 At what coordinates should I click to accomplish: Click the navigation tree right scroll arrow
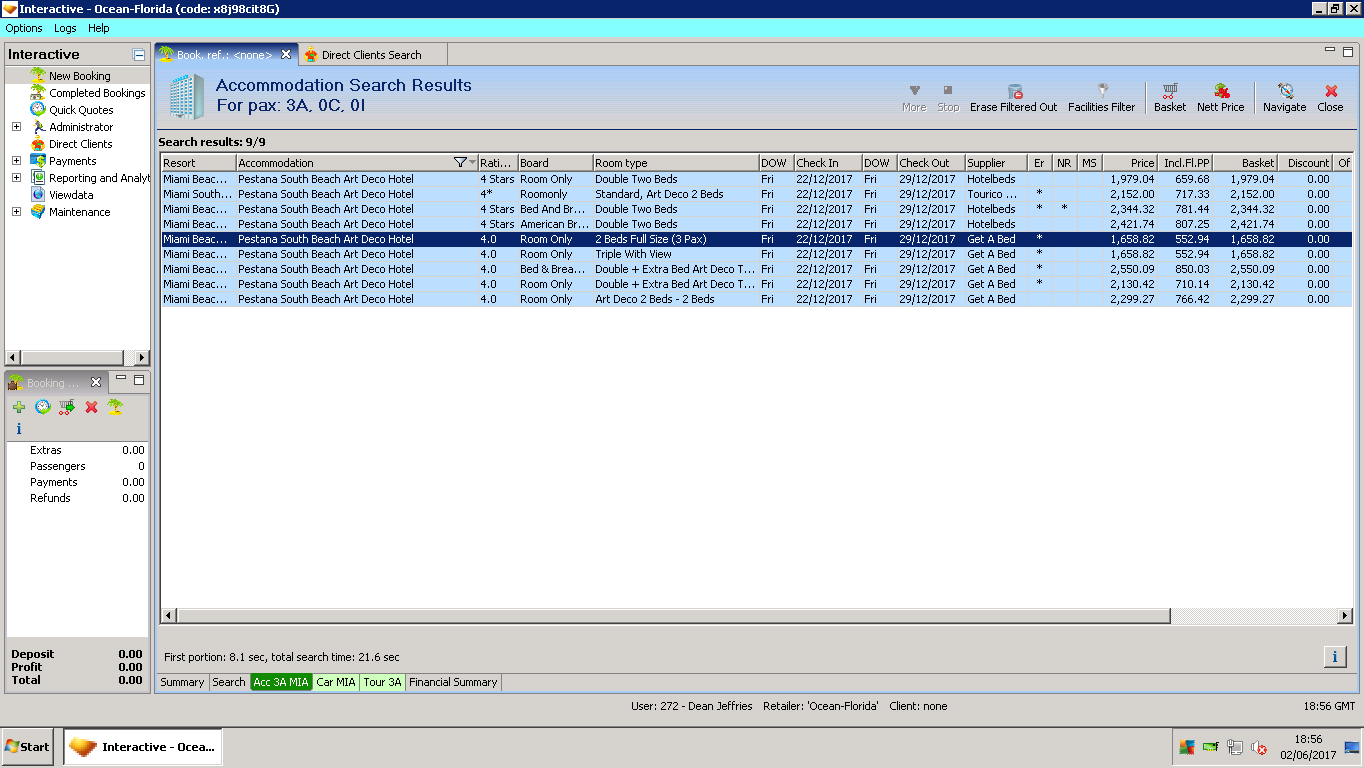point(142,358)
